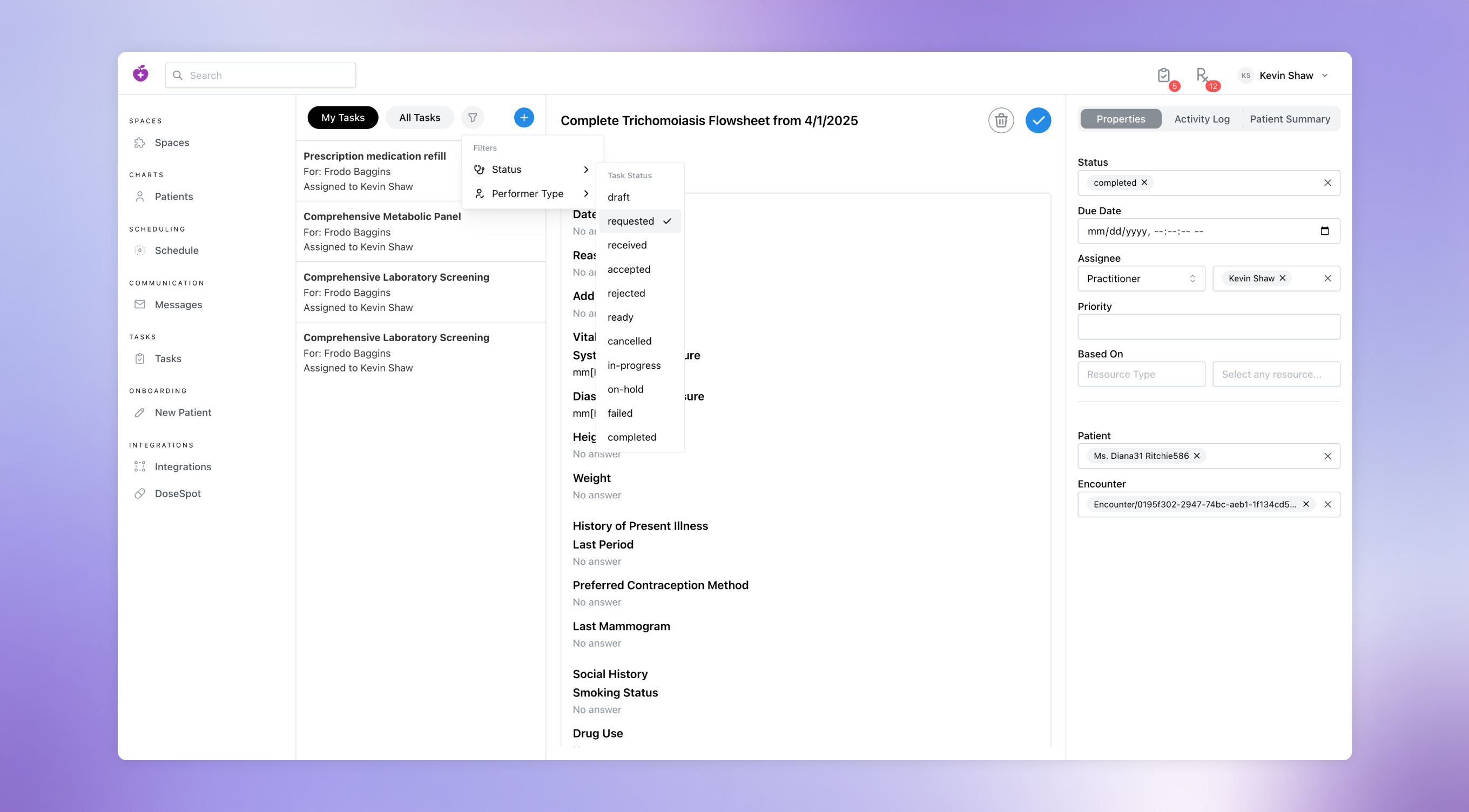
Task: Mark task complete with blue checkmark
Action: [1038, 120]
